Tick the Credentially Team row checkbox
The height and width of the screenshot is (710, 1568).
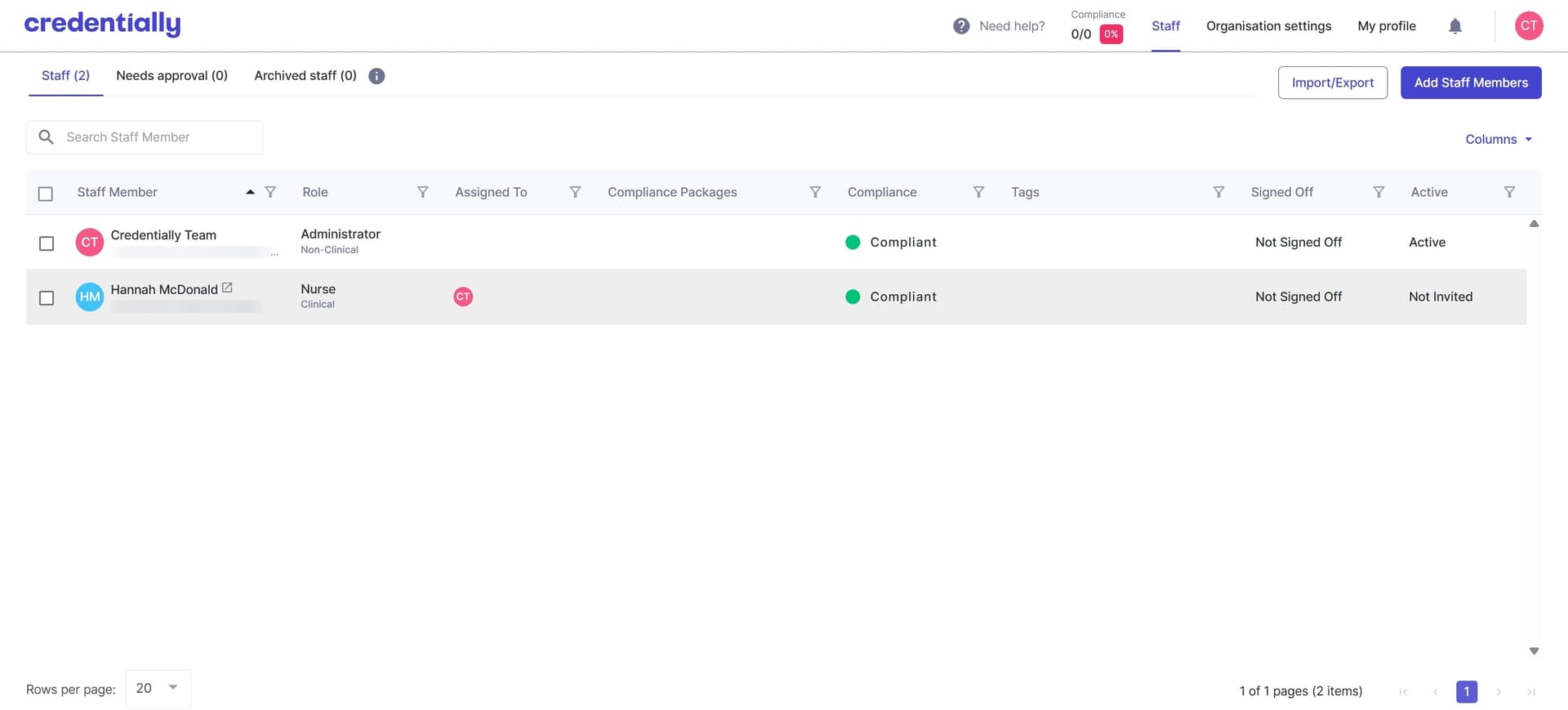click(47, 243)
